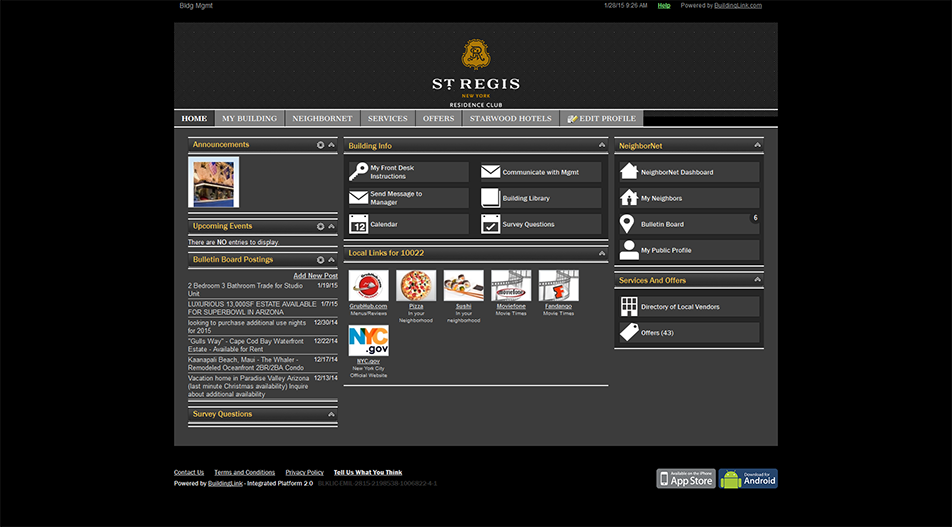Open 'Vacation home in Paradise Valley' posting
This screenshot has width=952, height=527.
(x=249, y=386)
